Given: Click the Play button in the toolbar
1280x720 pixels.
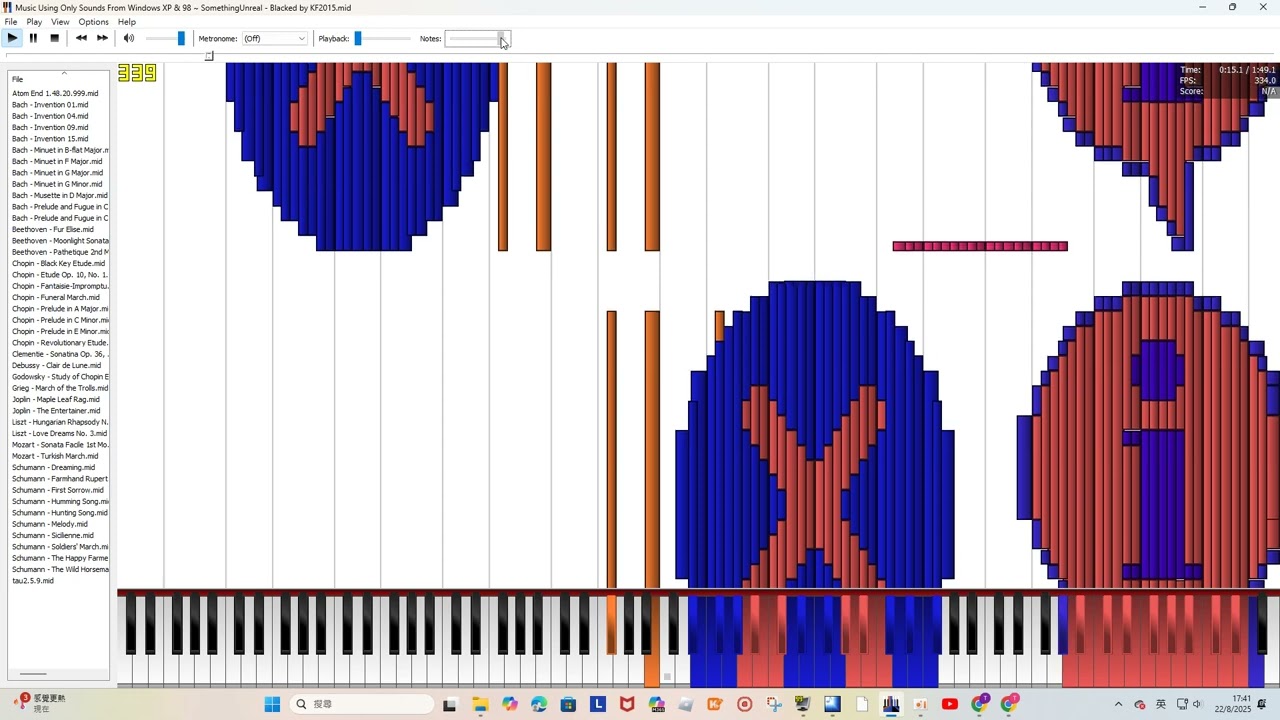Looking at the screenshot, I should 12,38.
